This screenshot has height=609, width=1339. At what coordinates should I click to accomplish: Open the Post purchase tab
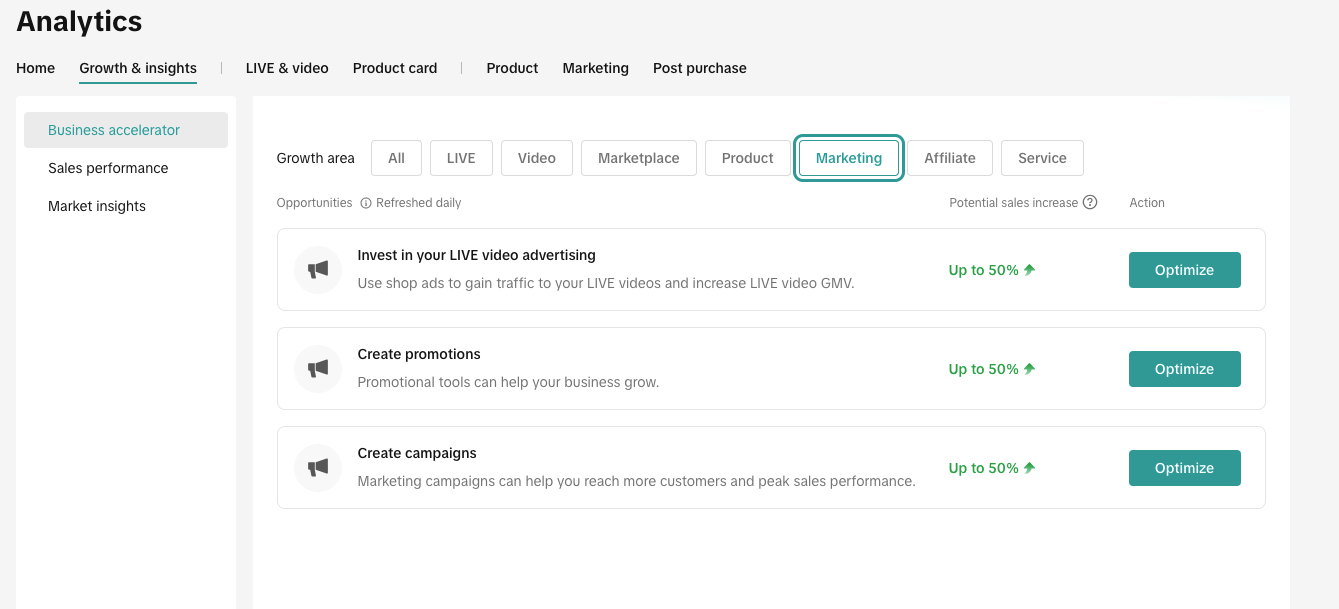[x=699, y=68]
